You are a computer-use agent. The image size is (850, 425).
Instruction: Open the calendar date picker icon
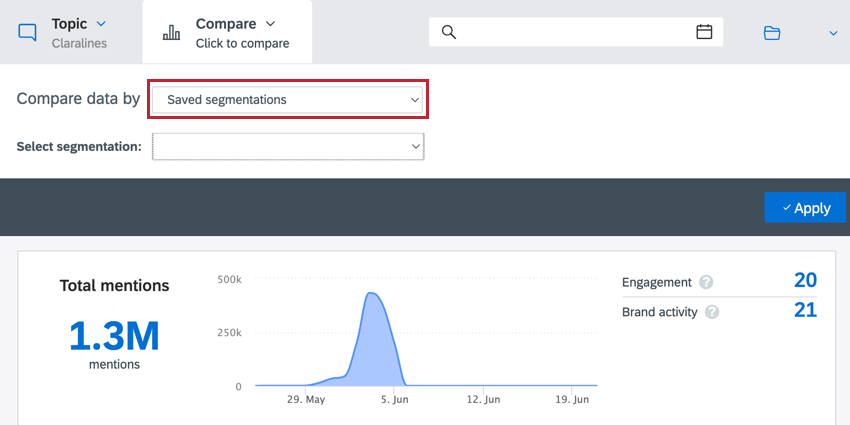pos(704,32)
